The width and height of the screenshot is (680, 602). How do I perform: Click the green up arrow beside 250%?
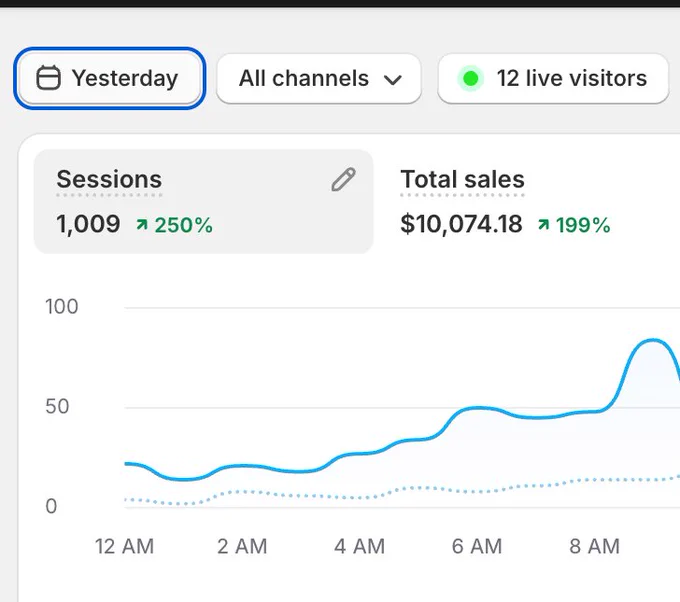(142, 225)
